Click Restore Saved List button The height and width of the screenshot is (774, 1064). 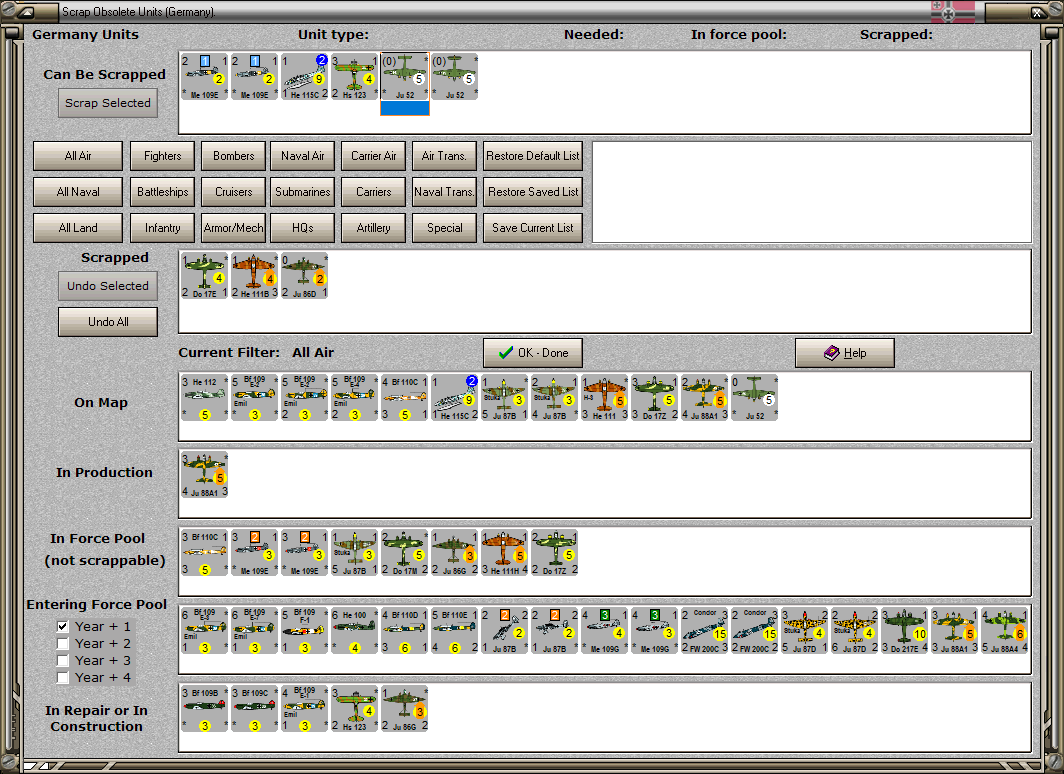coord(533,192)
